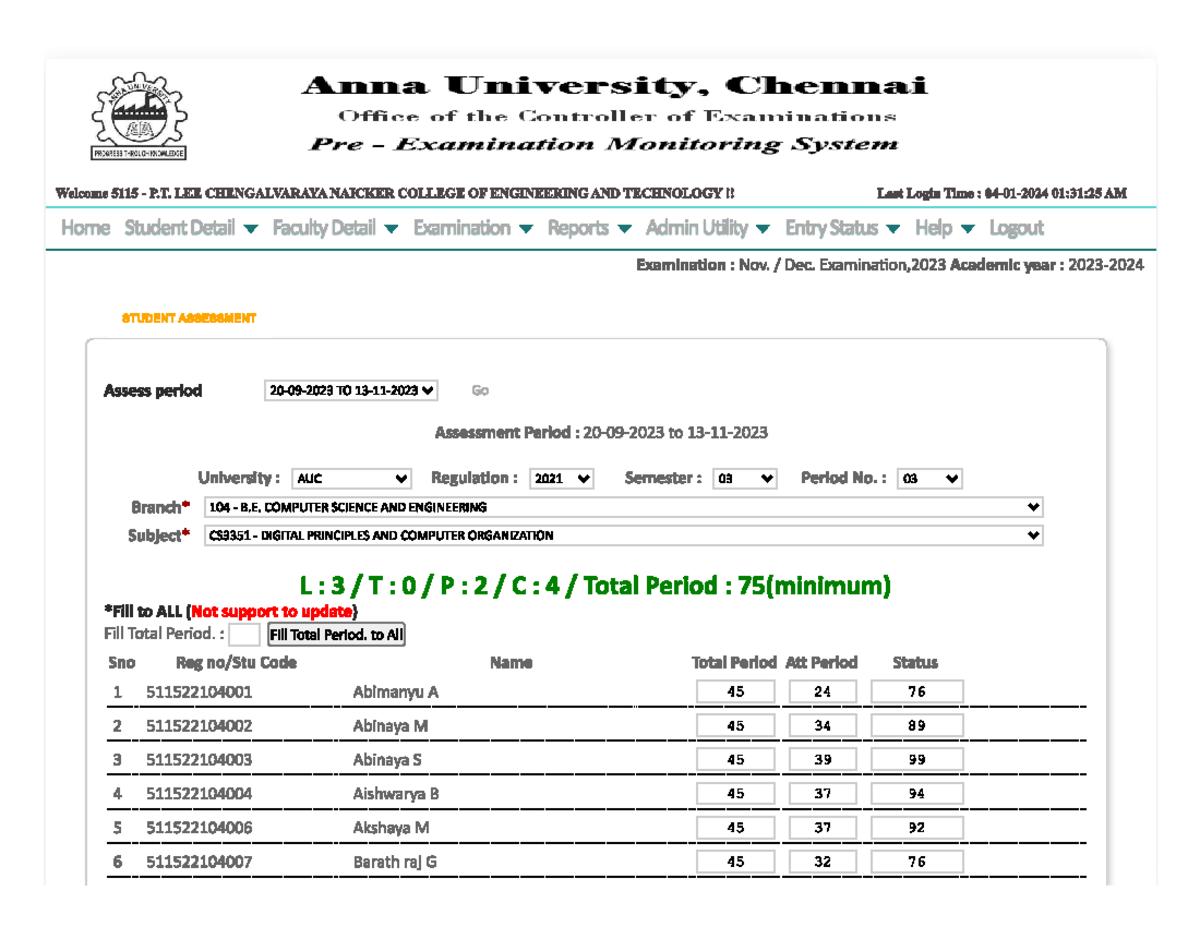
Task: Click the Anna University logo
Action: [142, 116]
